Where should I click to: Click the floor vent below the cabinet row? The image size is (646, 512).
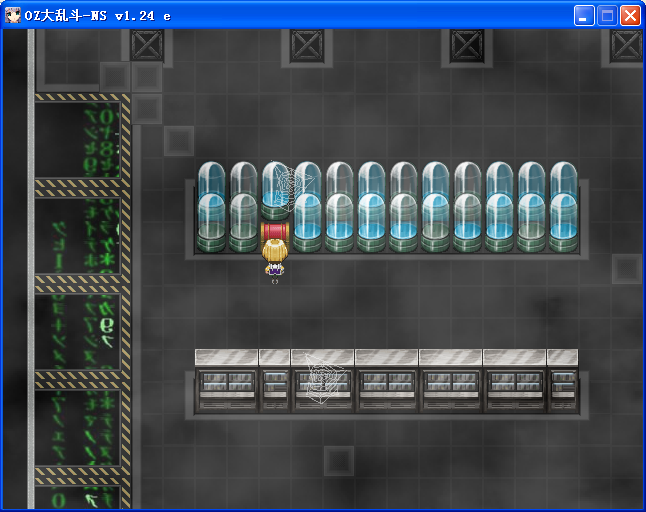(339, 461)
